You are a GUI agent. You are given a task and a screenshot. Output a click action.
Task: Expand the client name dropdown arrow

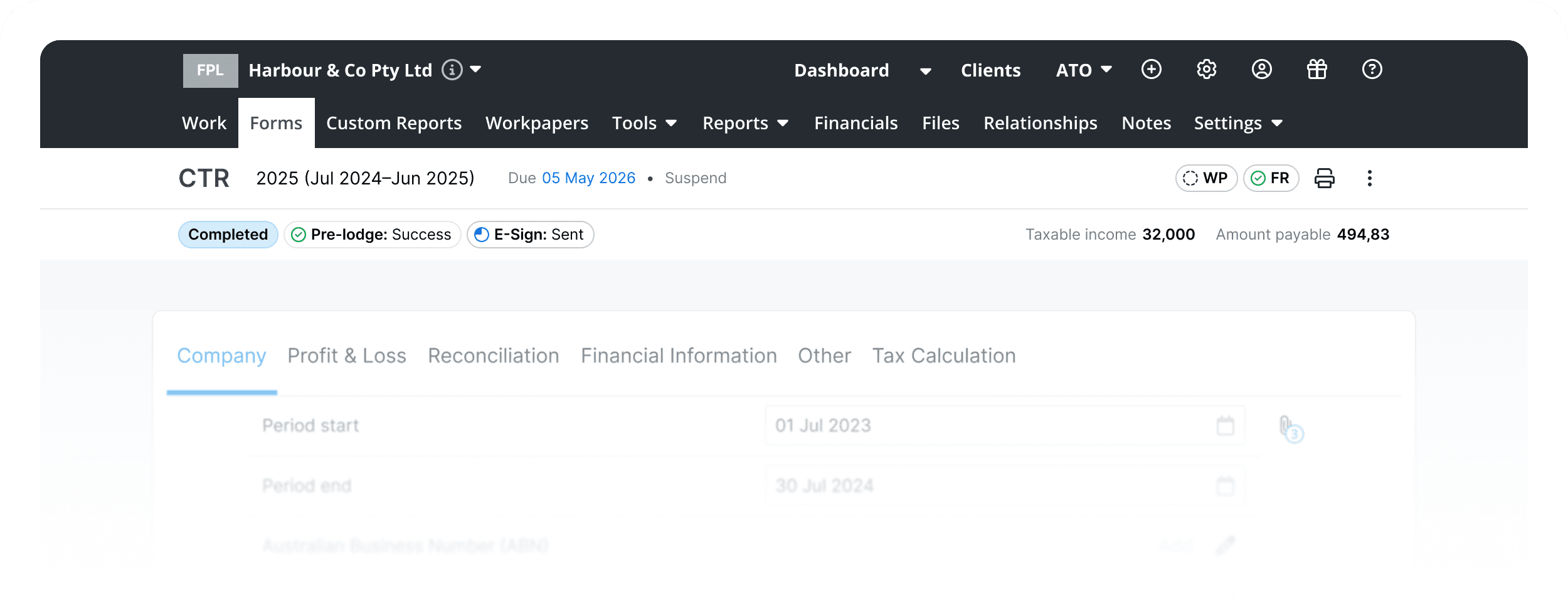476,69
